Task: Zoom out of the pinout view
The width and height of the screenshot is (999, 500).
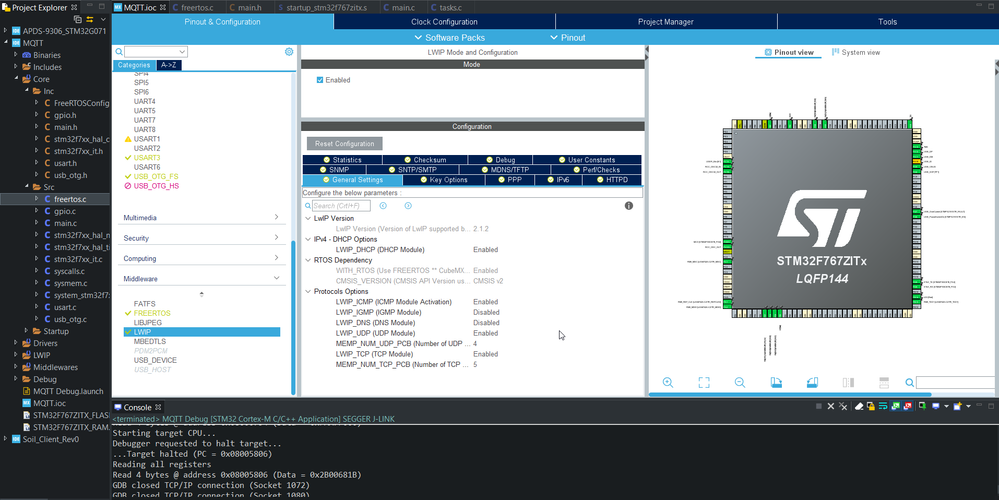Action: coord(740,382)
